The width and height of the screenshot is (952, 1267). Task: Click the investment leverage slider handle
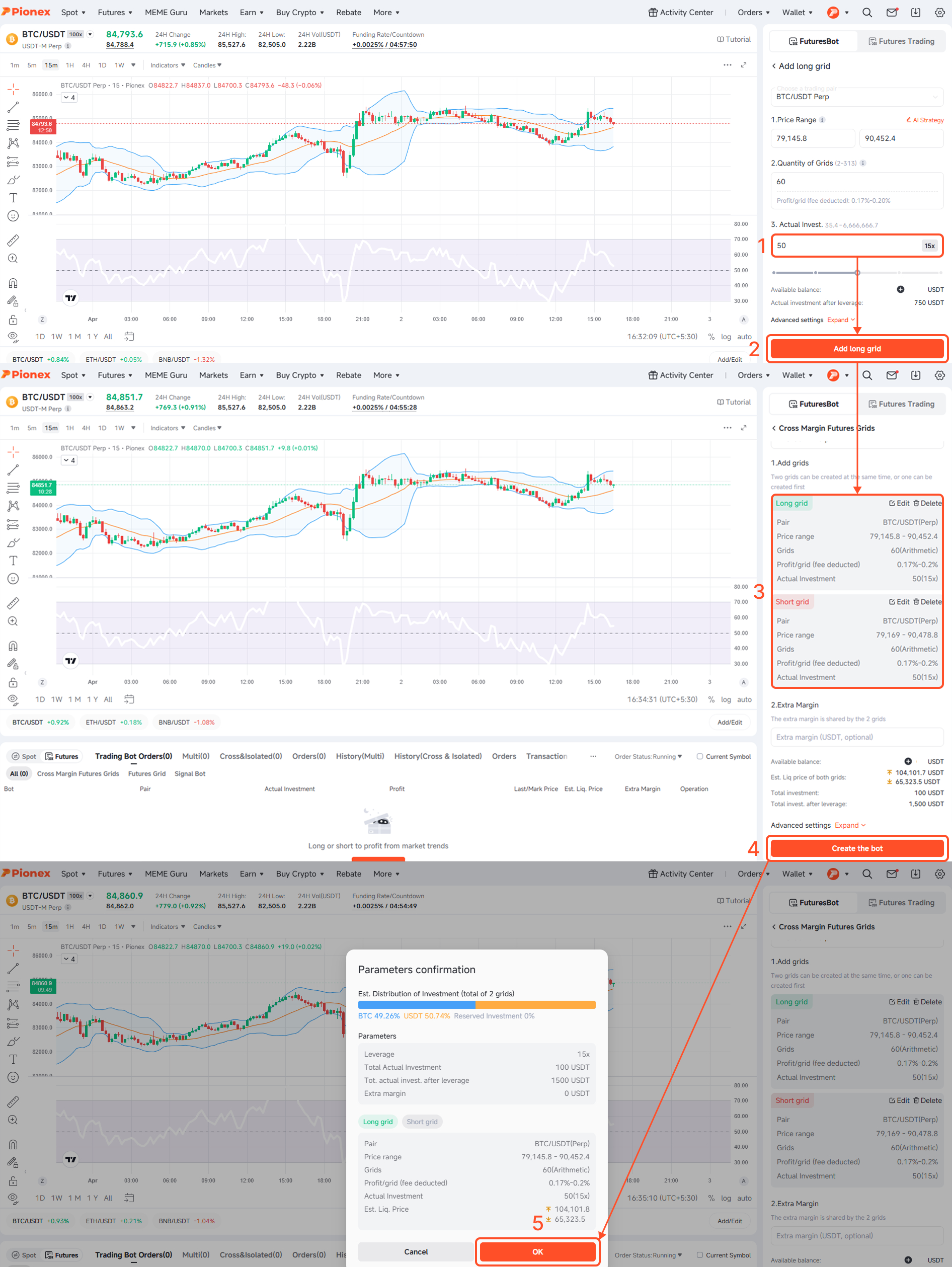tap(857, 273)
